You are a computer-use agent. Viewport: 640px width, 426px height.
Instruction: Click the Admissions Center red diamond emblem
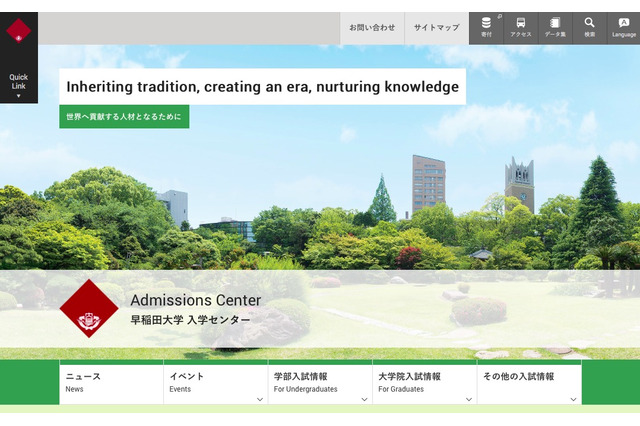[89, 308]
